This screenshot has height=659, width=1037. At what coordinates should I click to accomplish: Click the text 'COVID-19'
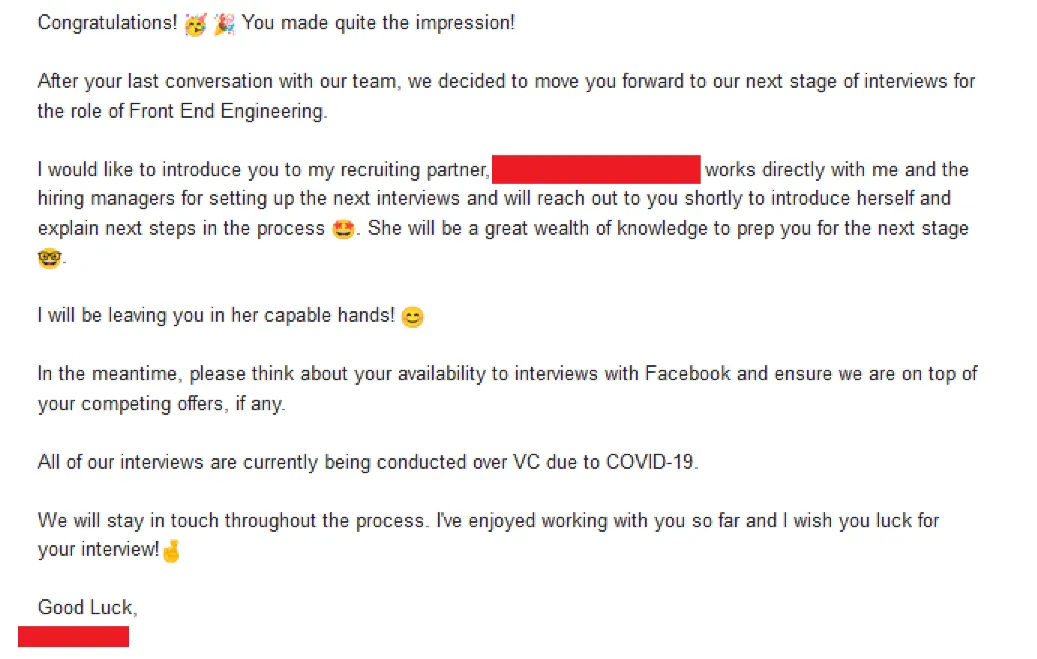tap(649, 462)
